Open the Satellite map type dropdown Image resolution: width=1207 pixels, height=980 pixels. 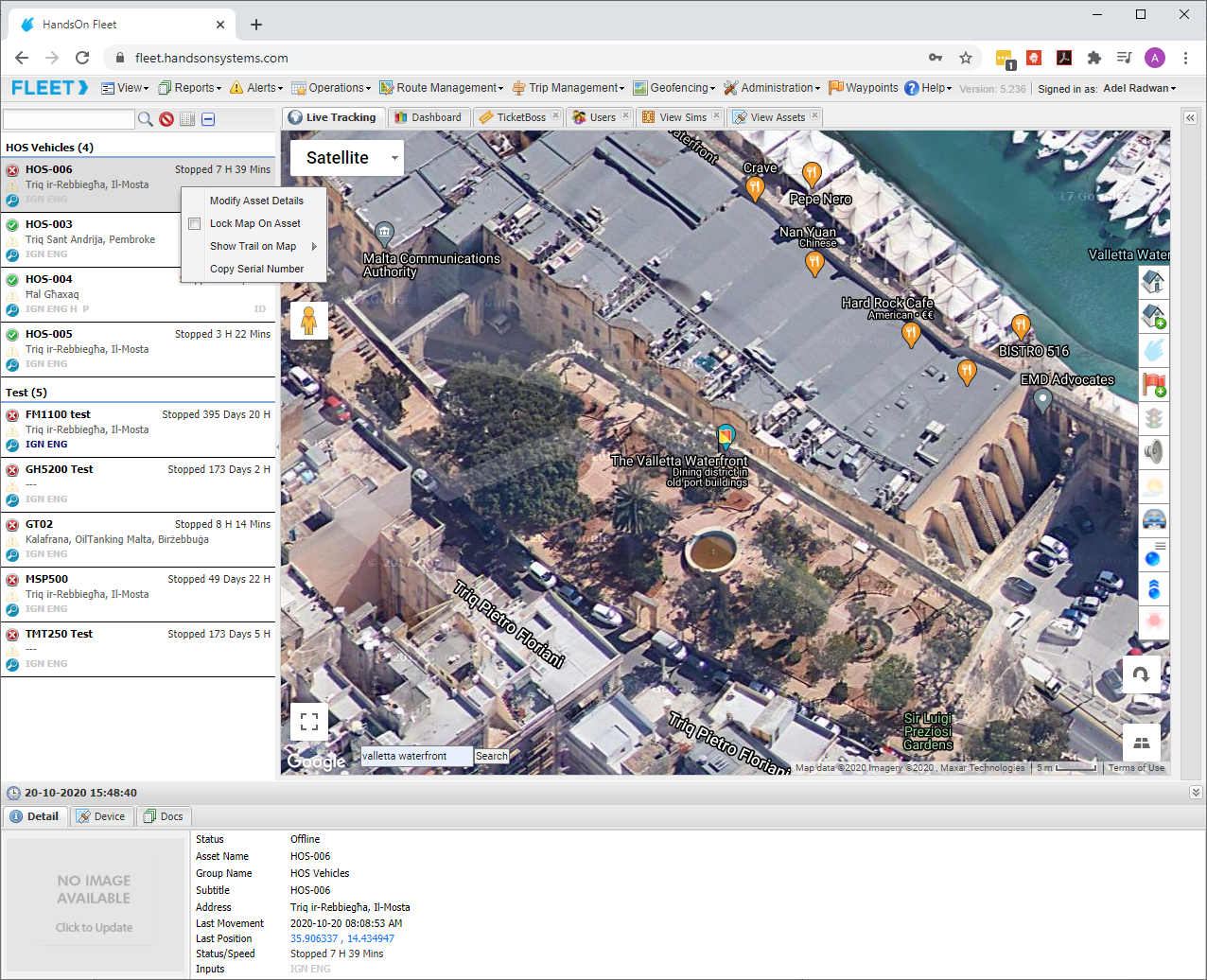click(347, 158)
